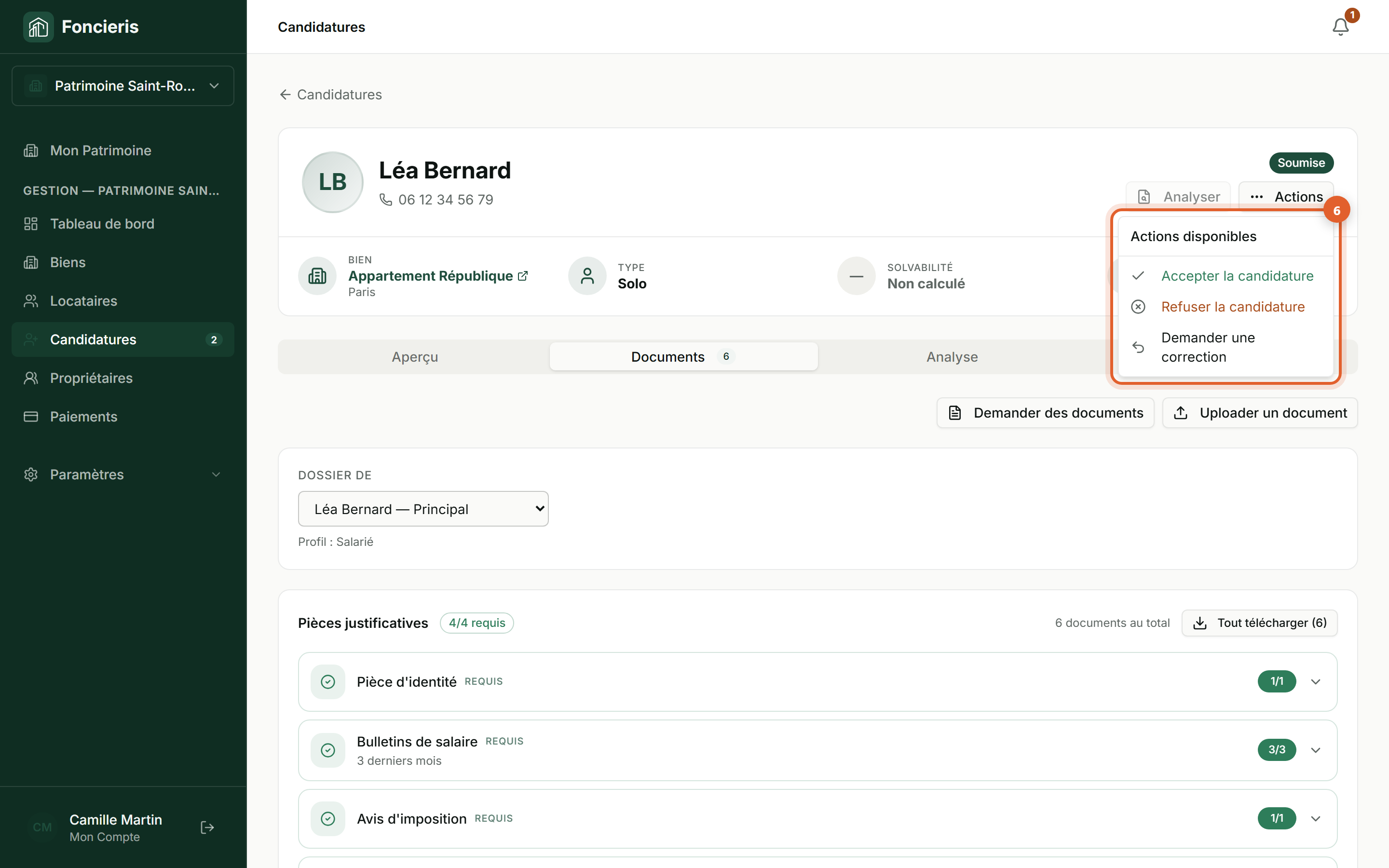This screenshot has height=868, width=1389.
Task: Click the Paiements menu label
Action: [x=84, y=416]
